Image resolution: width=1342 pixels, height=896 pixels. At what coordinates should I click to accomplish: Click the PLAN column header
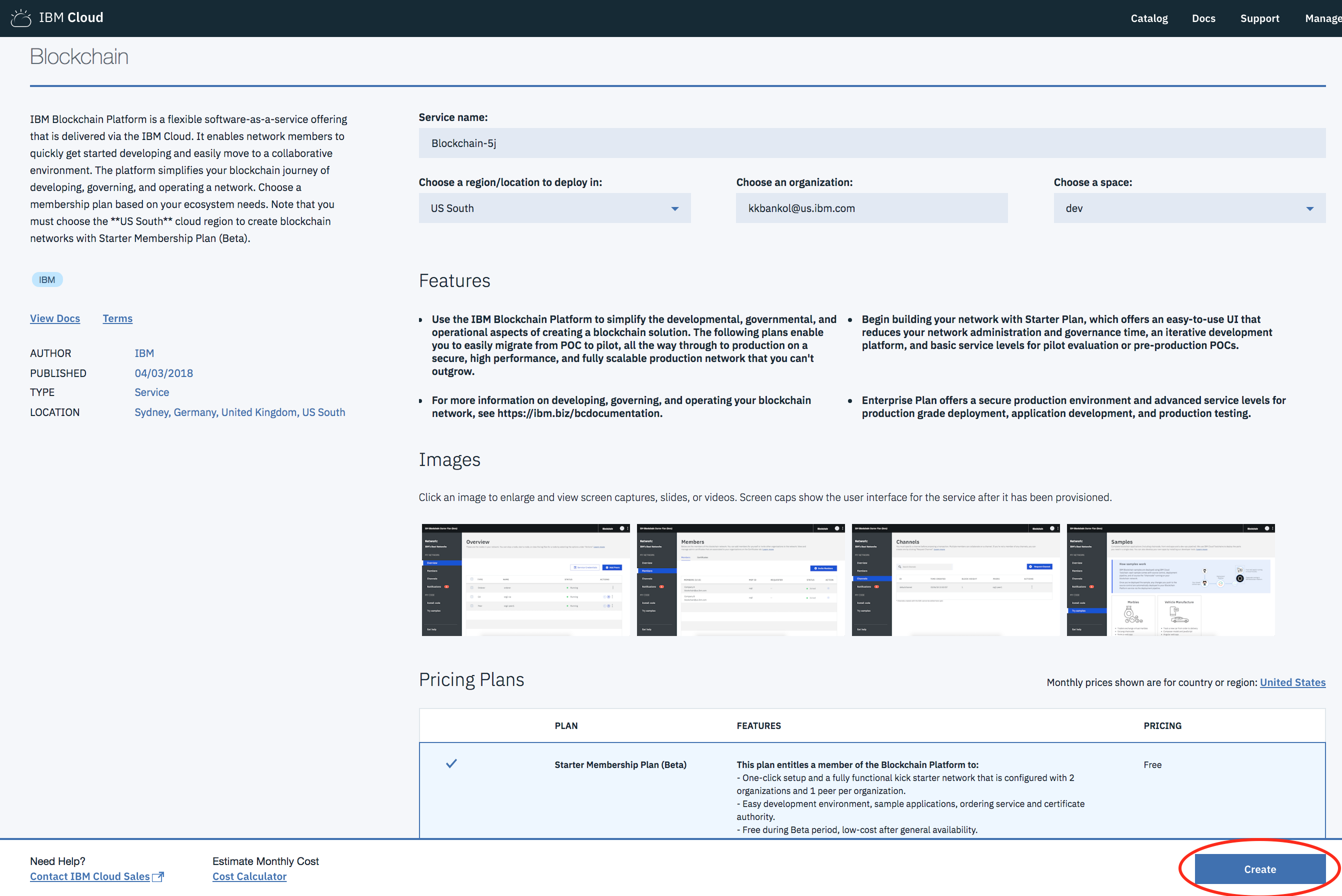tap(566, 725)
